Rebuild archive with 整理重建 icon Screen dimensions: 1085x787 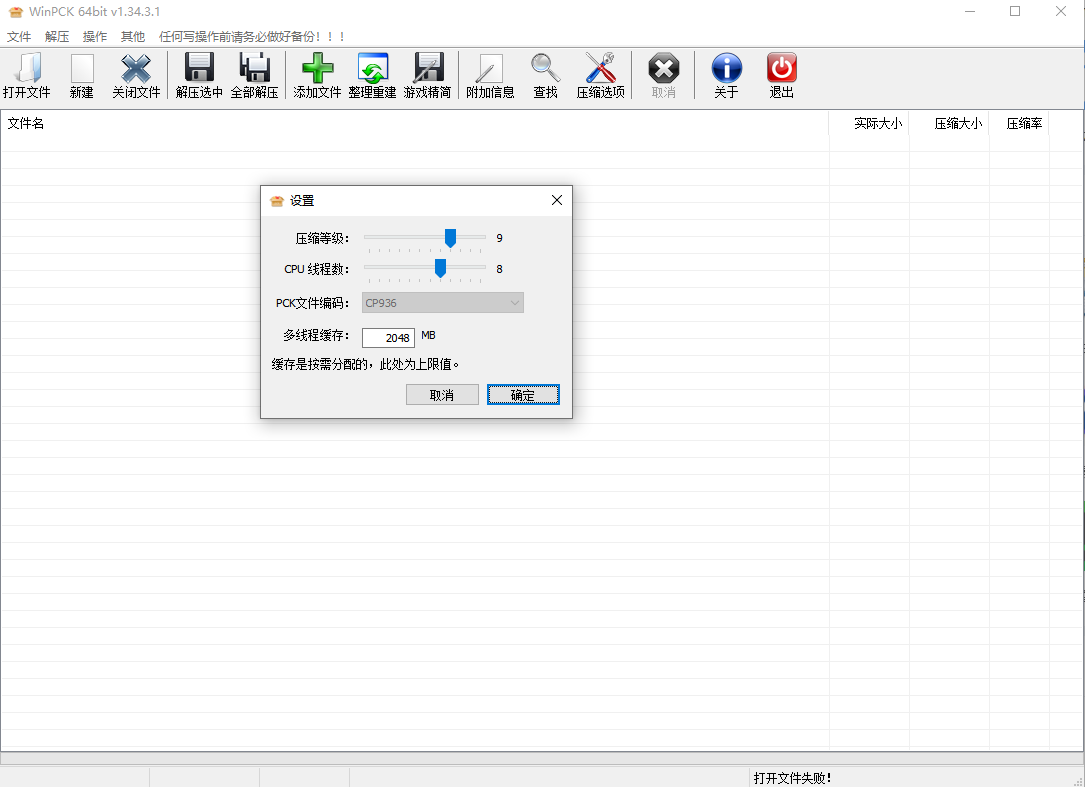(x=372, y=75)
